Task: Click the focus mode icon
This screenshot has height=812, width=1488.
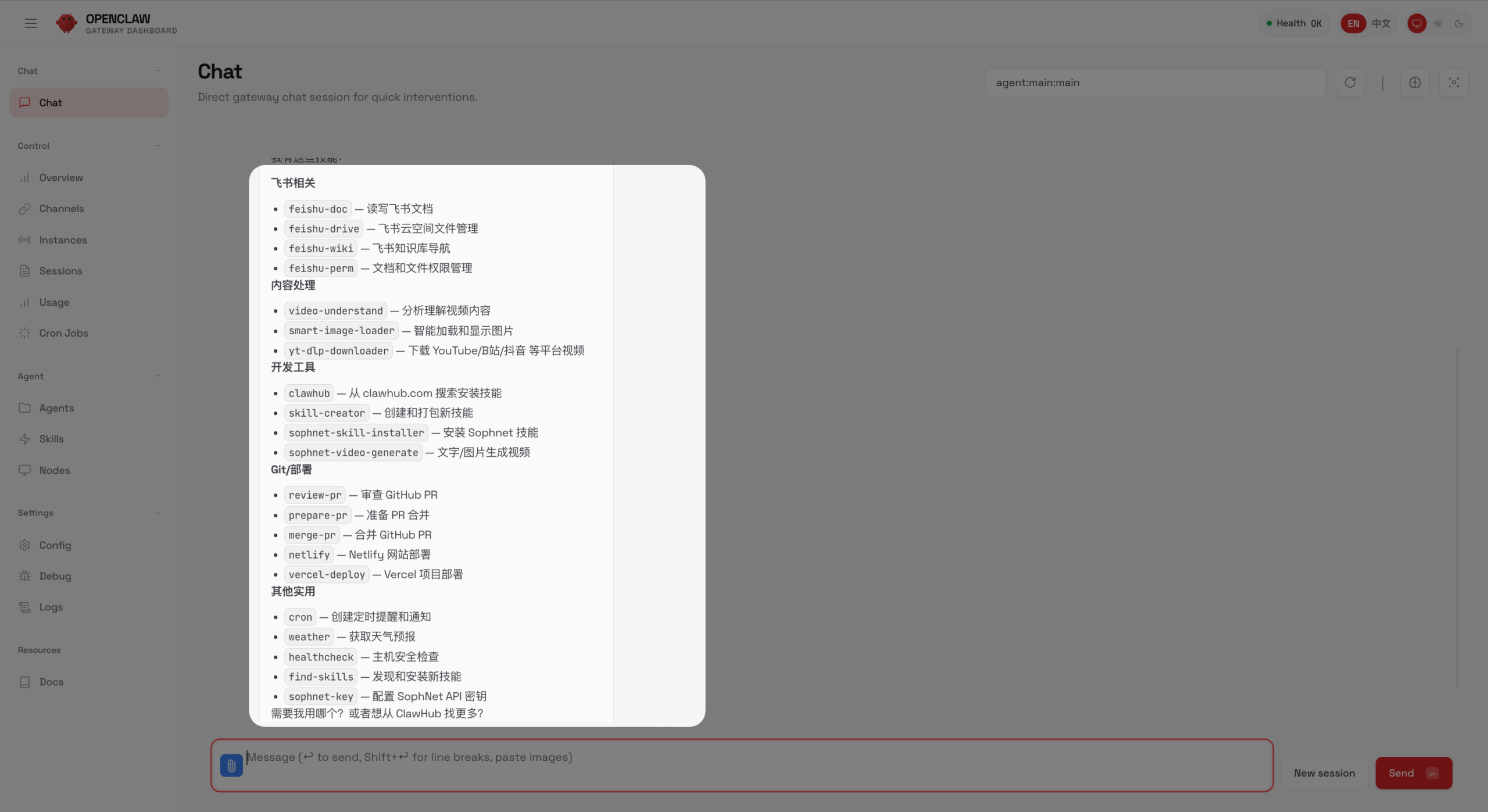Action: (x=1454, y=83)
